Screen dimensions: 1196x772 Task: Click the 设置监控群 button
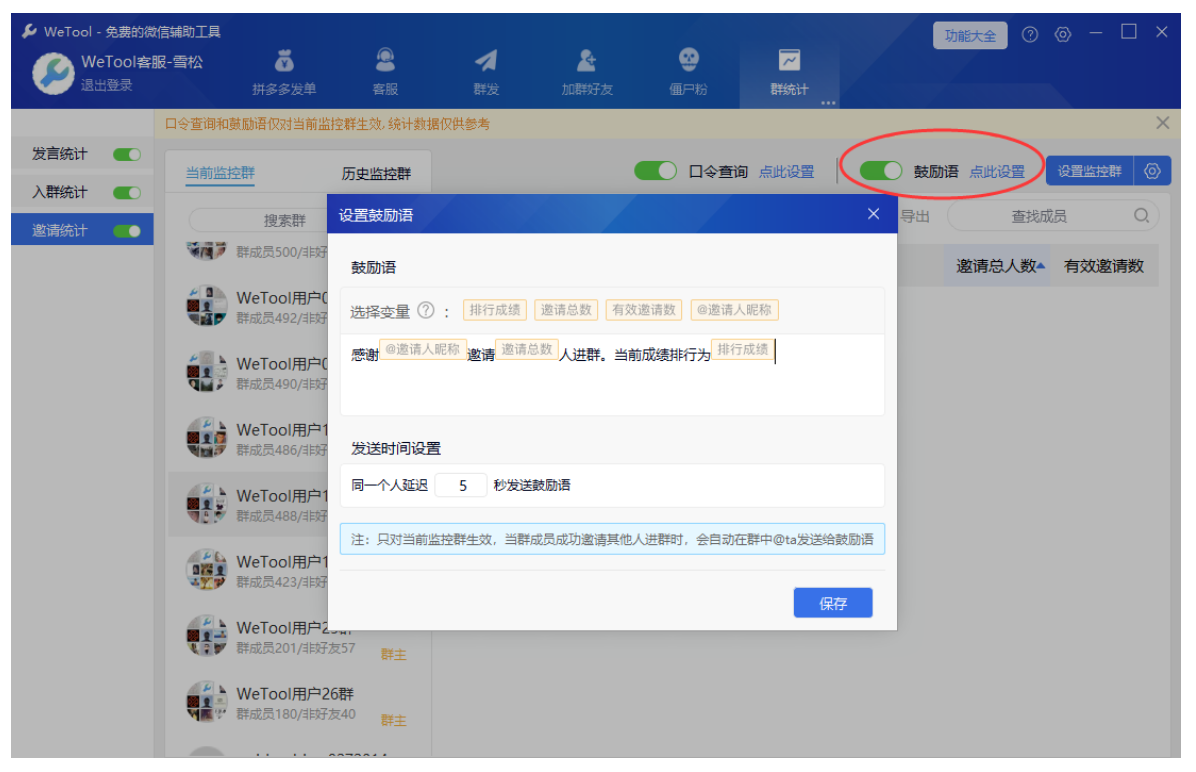1089,171
